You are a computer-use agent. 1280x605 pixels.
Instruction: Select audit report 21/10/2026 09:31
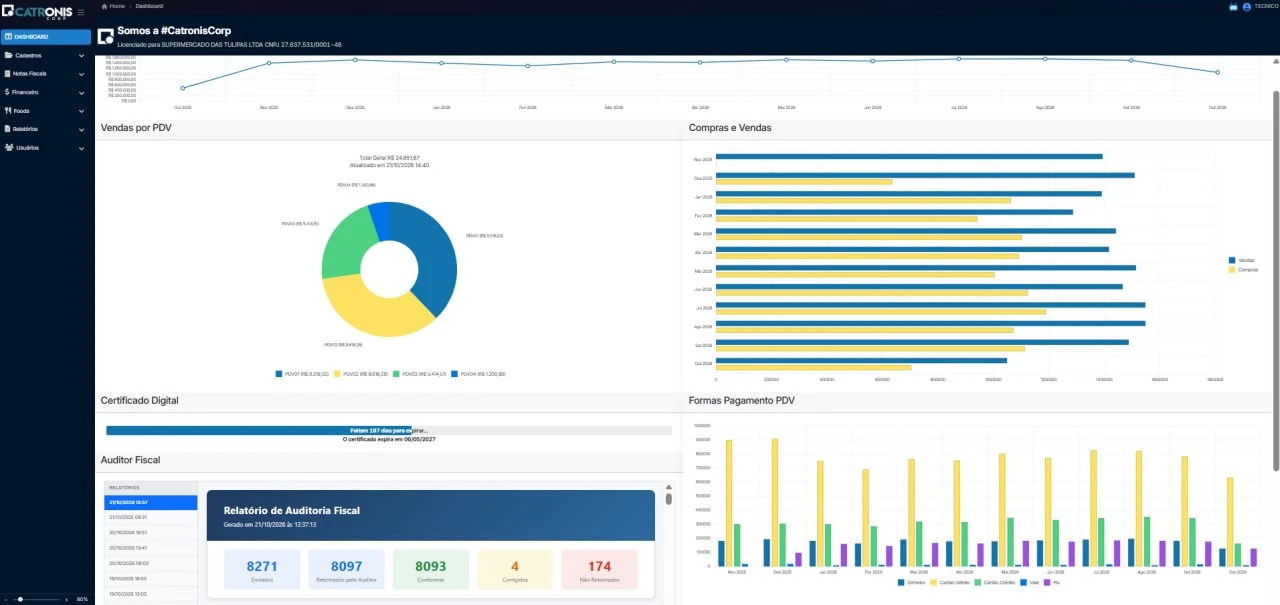tap(151, 517)
